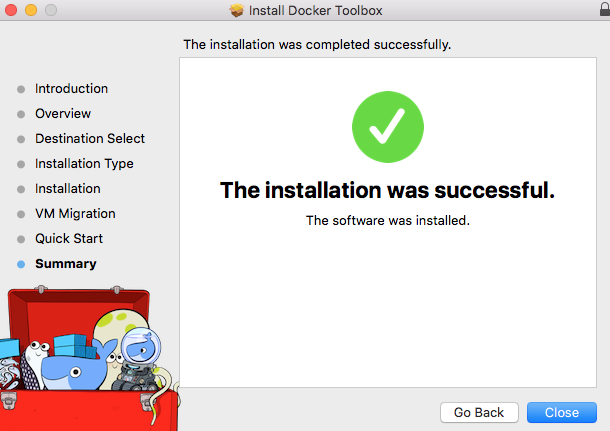610x431 pixels.
Task: Click the gray bullet beside Introduction
Action: pos(20,89)
